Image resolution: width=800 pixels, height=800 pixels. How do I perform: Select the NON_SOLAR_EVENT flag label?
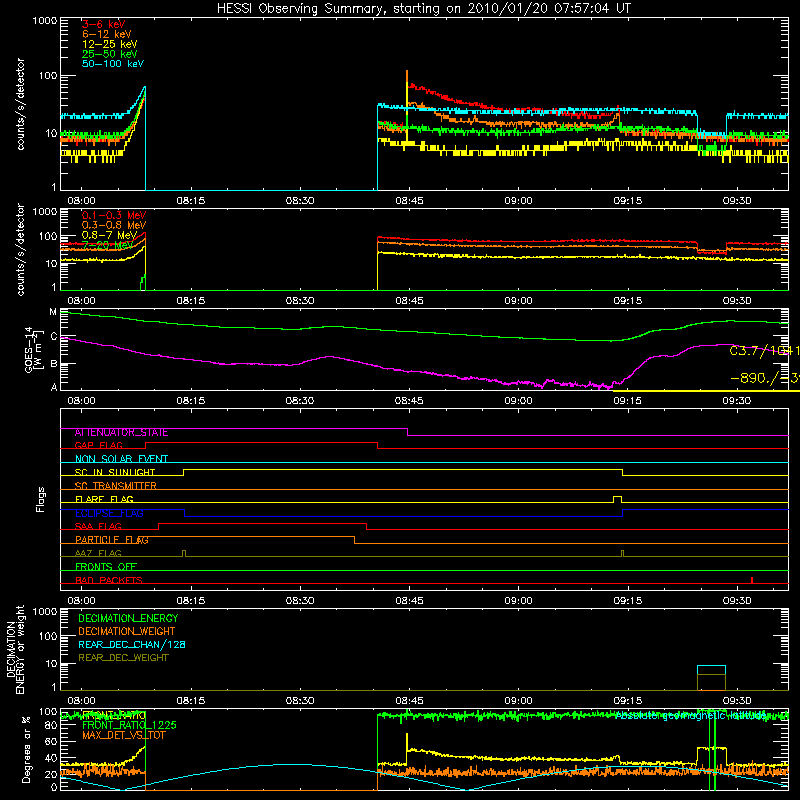point(121,459)
